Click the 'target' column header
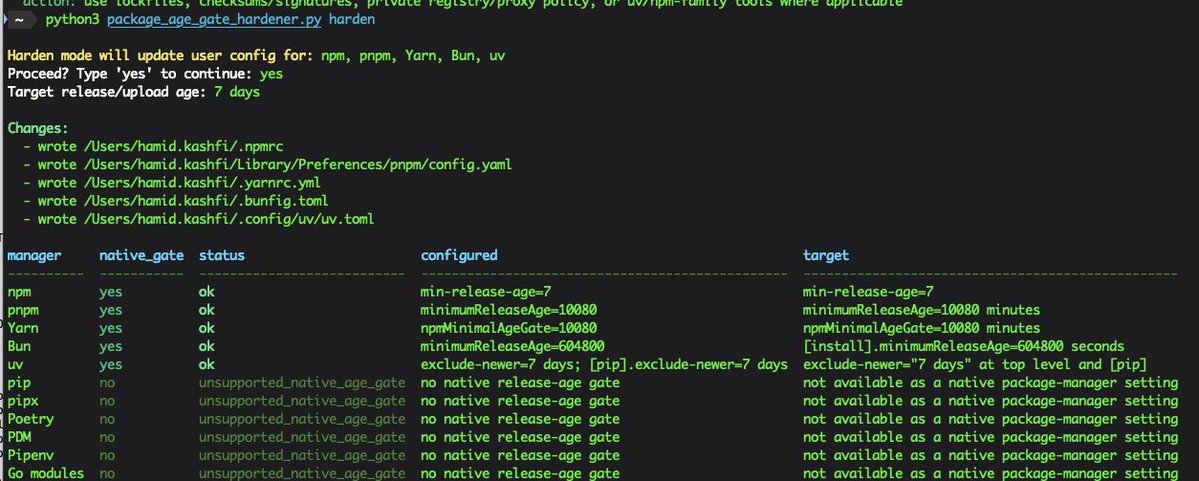 (826, 255)
